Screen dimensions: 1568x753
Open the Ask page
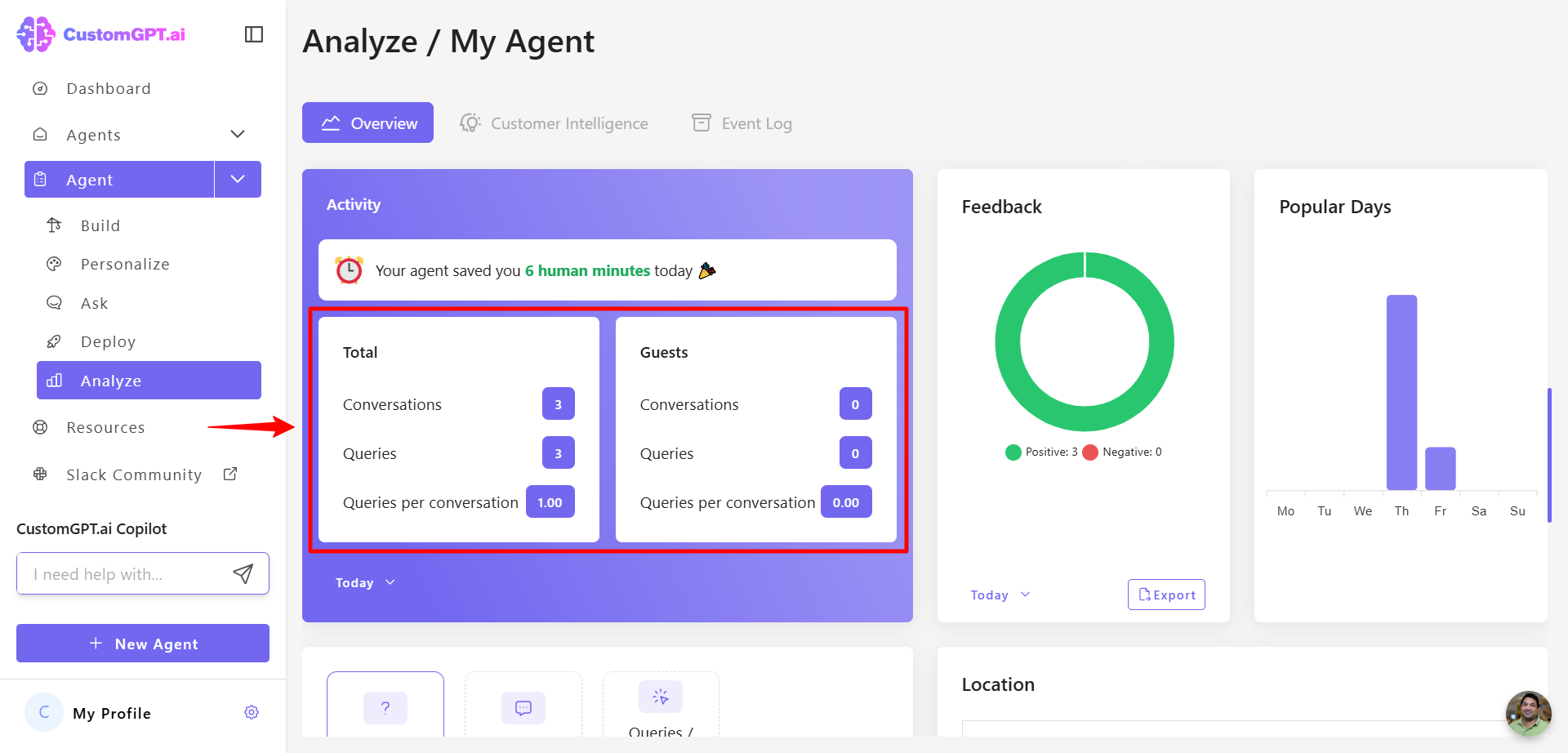click(x=95, y=303)
